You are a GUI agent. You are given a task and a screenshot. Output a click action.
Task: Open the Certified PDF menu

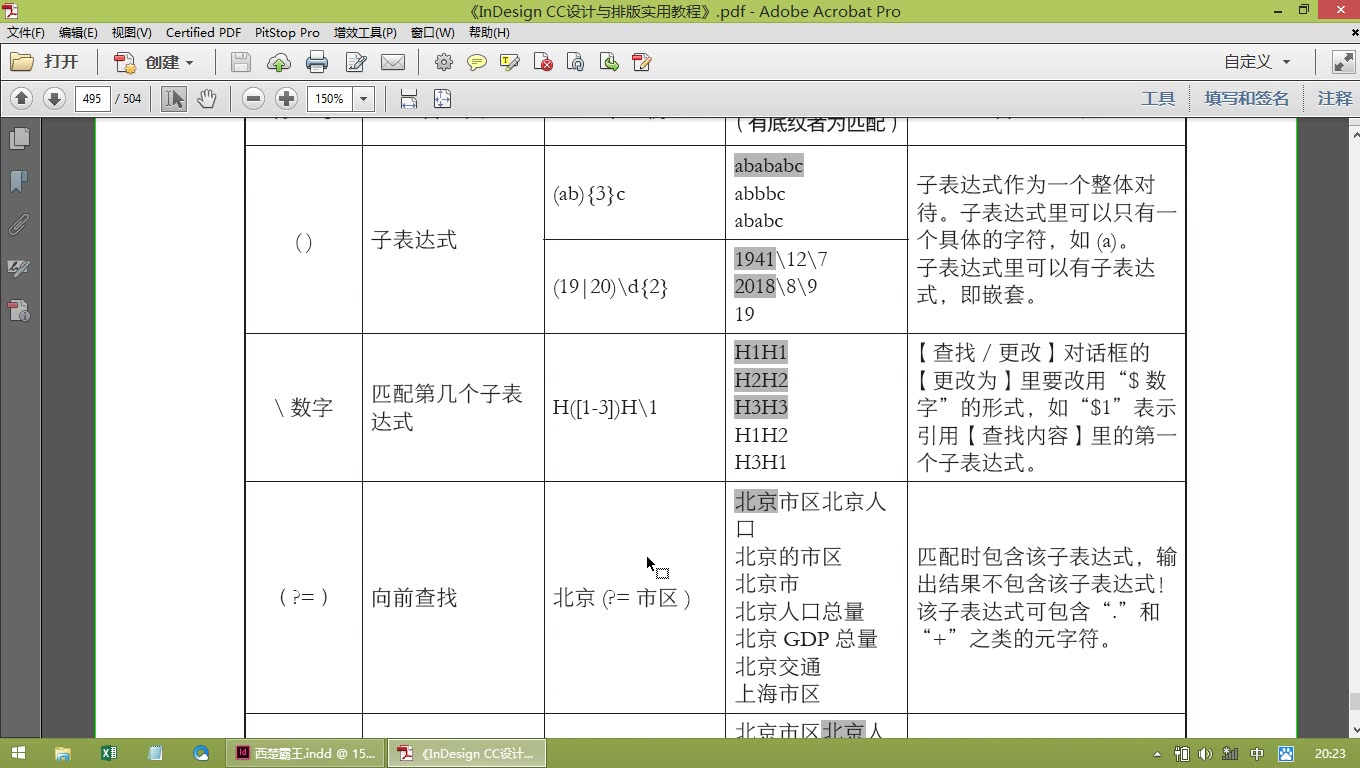click(x=203, y=33)
